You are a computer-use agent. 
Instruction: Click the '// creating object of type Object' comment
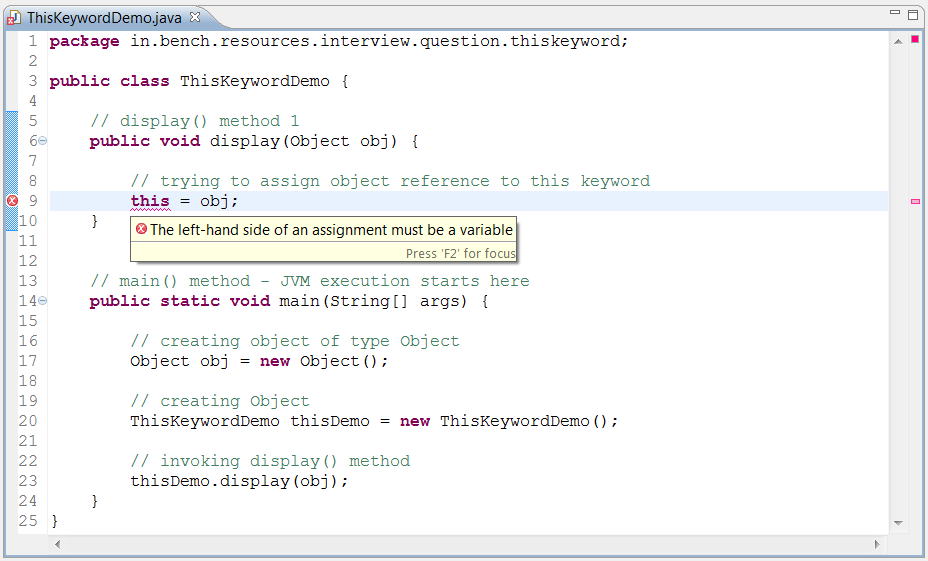tap(295, 341)
